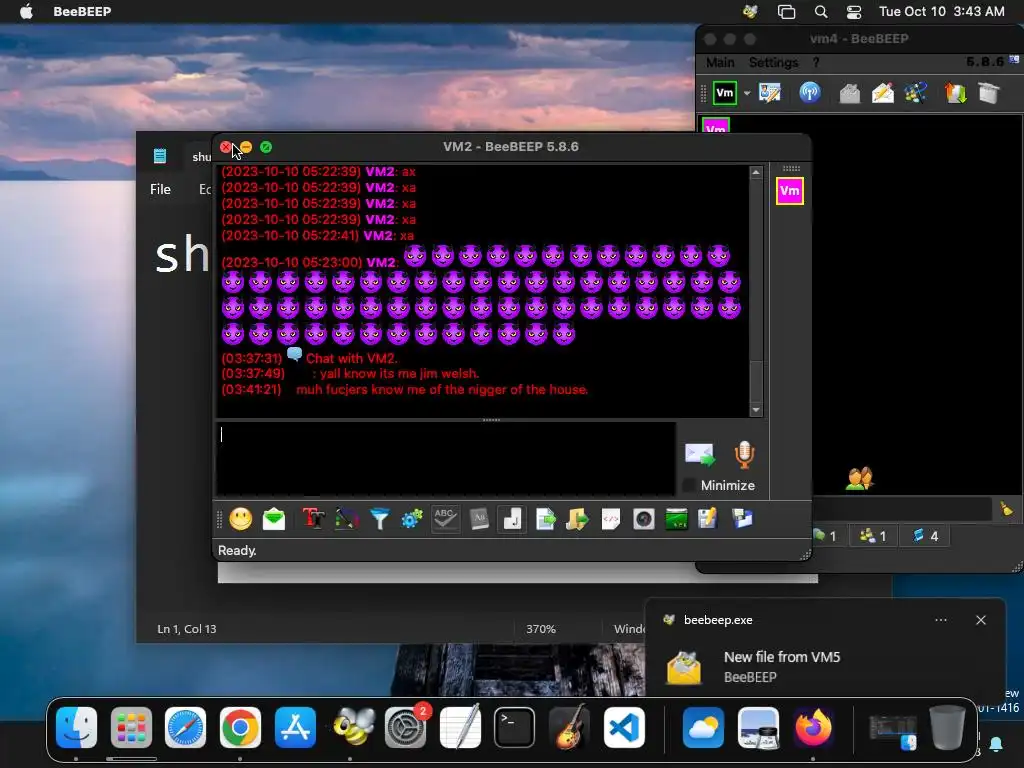This screenshot has height=768, width=1024.
Task: Open Settings menu in vm4 BeeBEEP window
Action: click(x=773, y=62)
